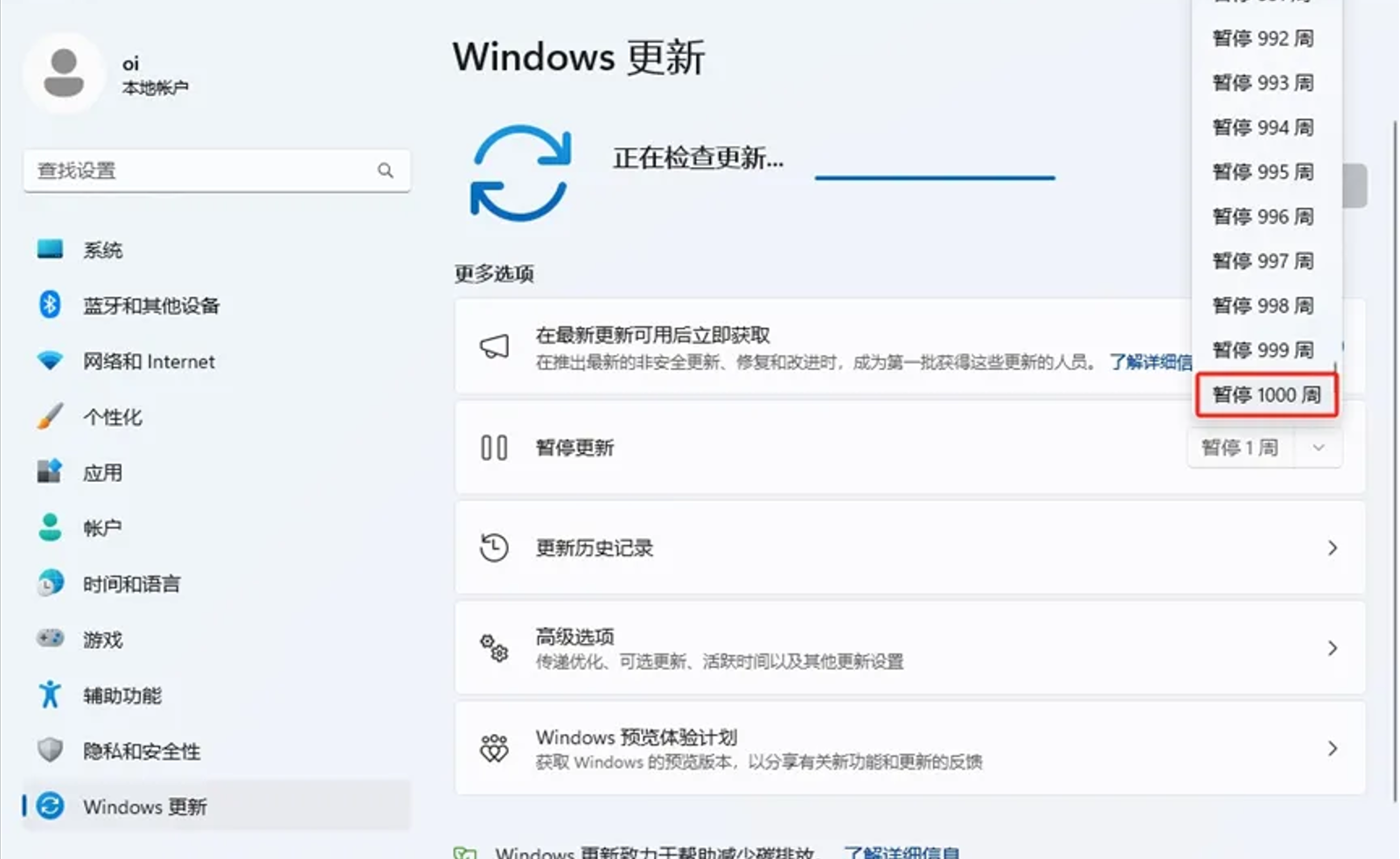Choose the 暂停 999 周 option
Viewport: 1400px width, 859px height.
[1264, 350]
